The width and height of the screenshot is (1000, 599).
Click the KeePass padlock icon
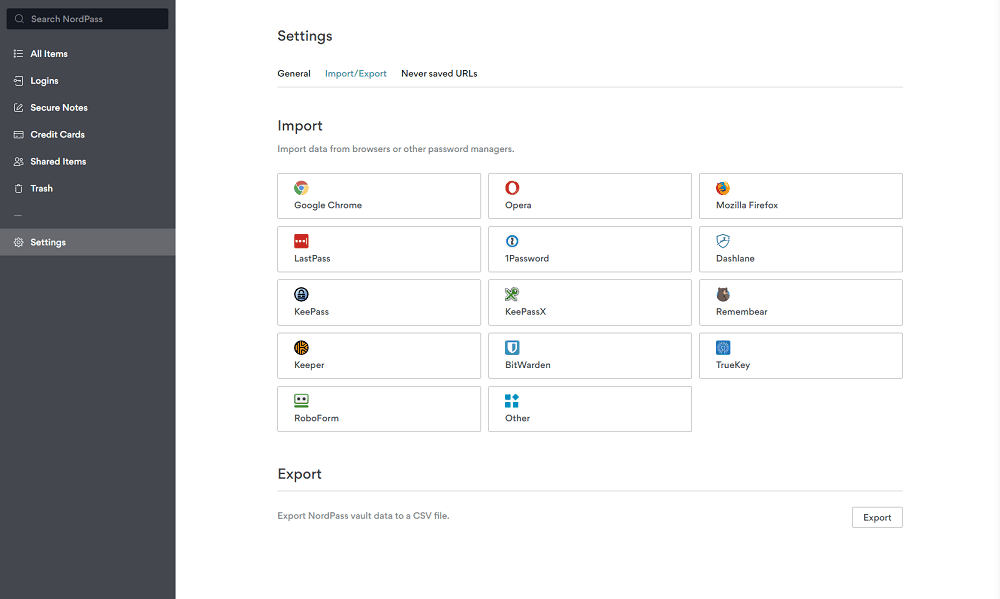click(301, 294)
